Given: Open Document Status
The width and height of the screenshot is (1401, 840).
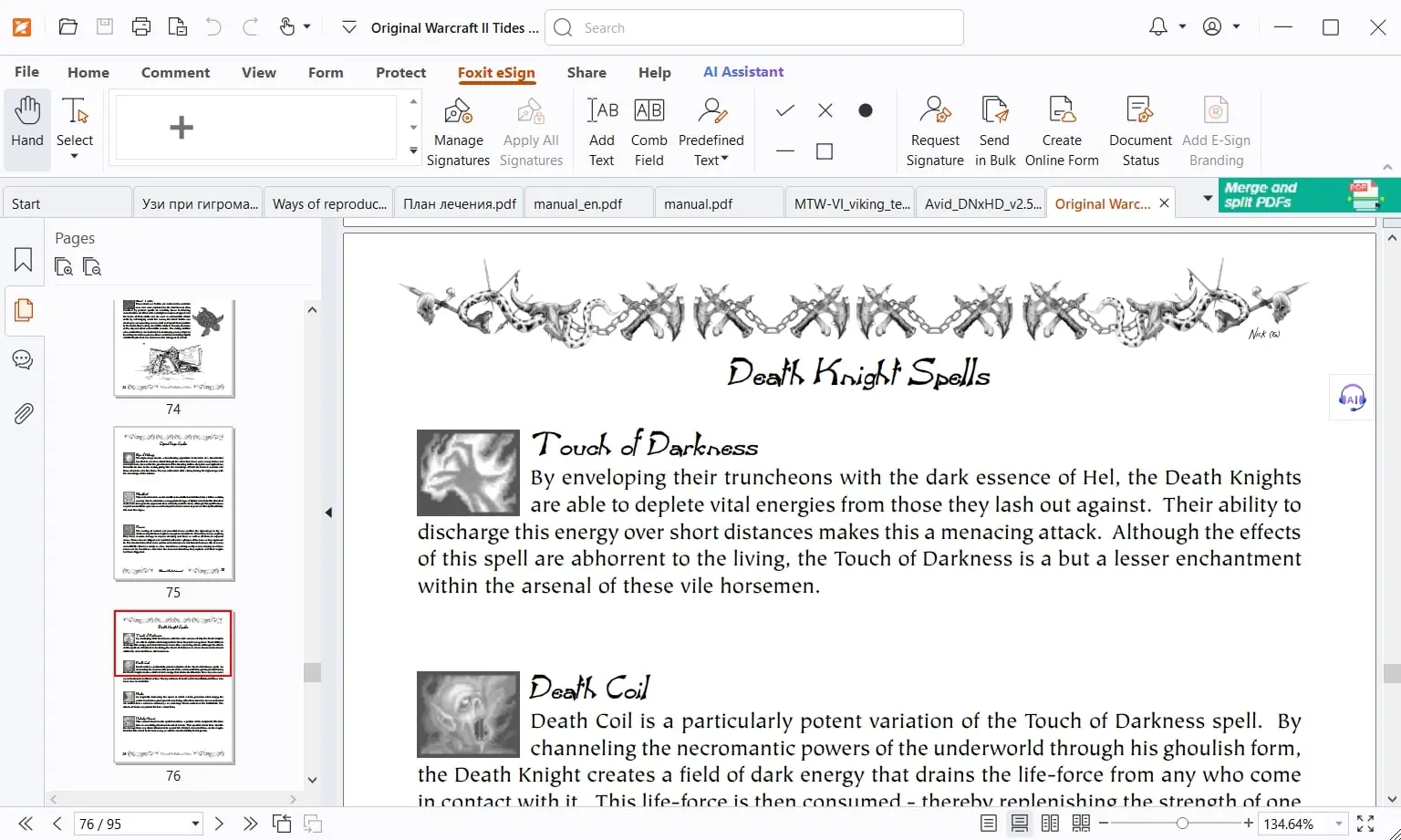Looking at the screenshot, I should pos(1140,132).
